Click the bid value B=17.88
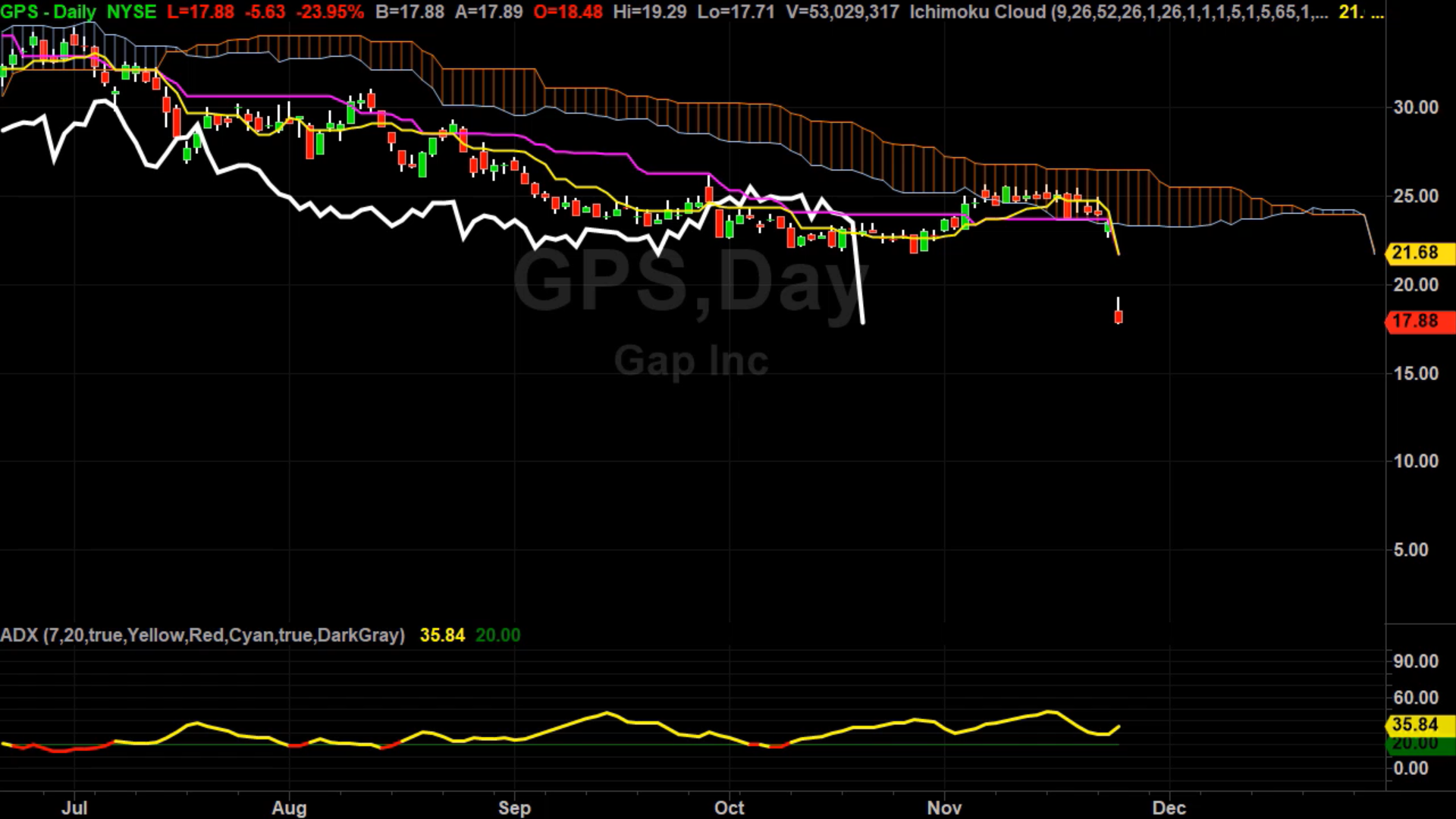The image size is (1456, 819). click(409, 12)
